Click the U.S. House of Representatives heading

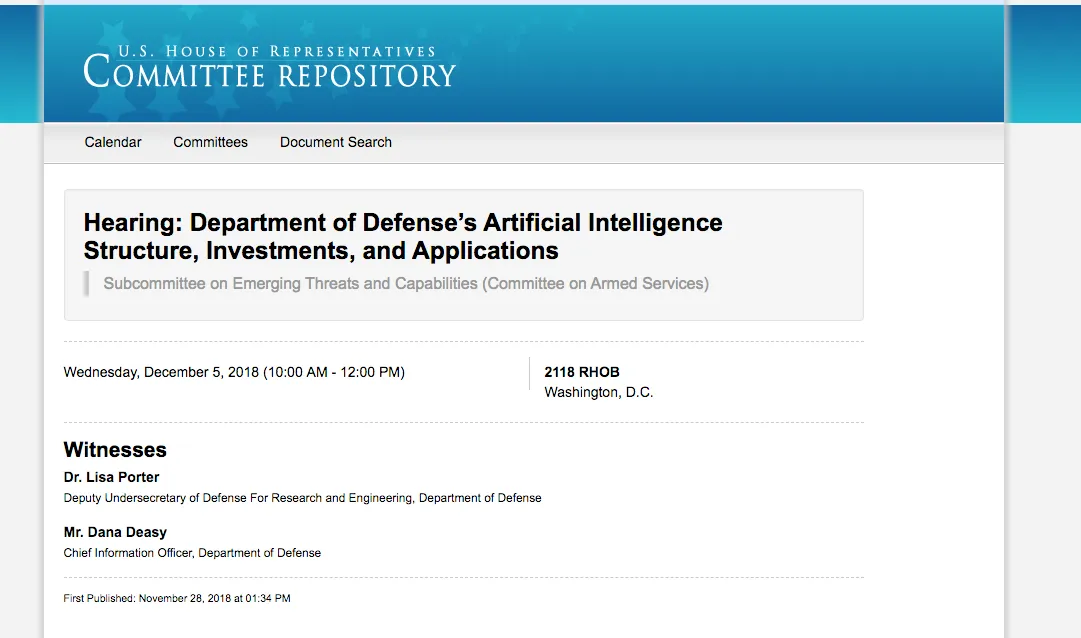pos(277,52)
